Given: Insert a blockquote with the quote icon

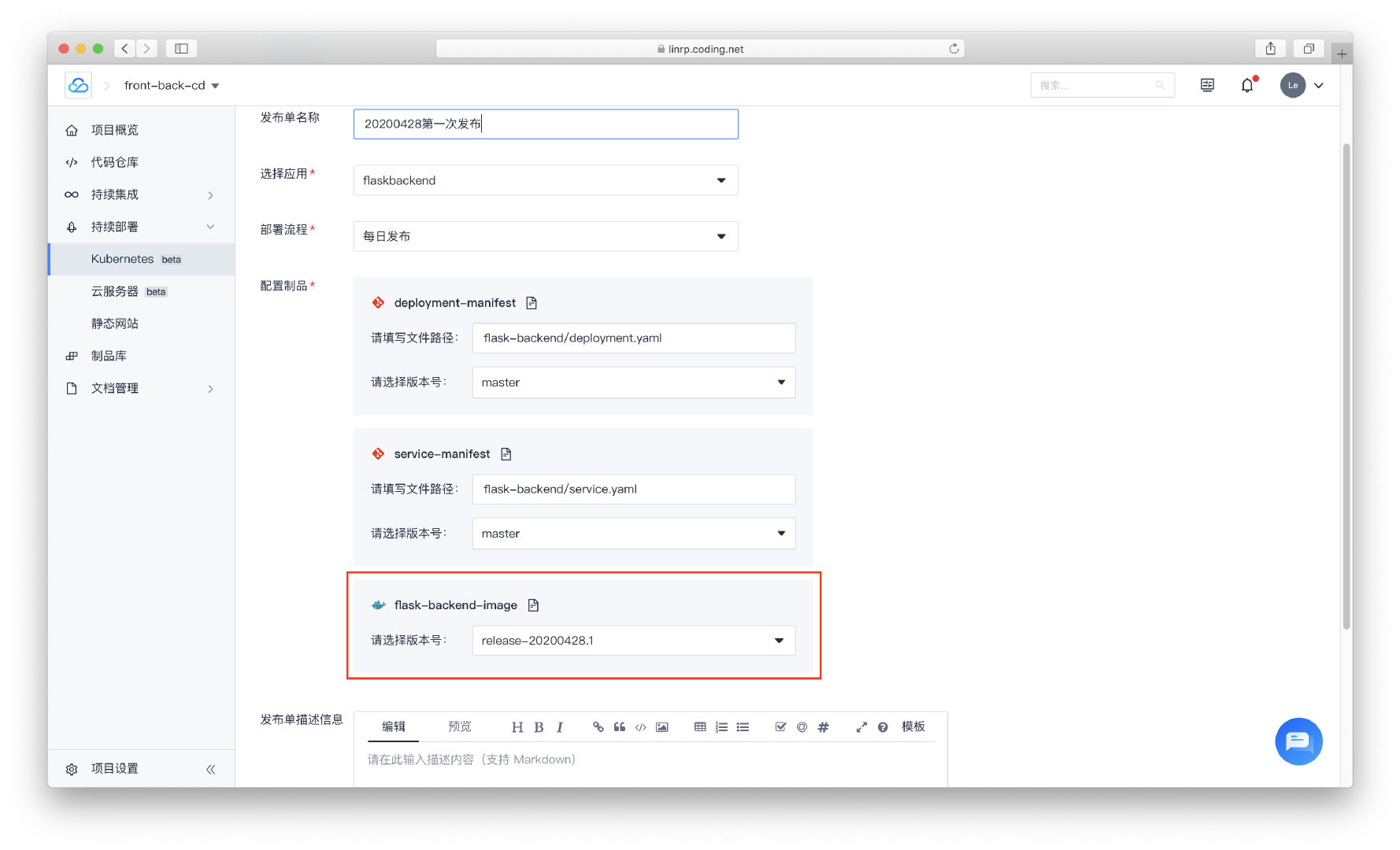Looking at the screenshot, I should tap(620, 727).
